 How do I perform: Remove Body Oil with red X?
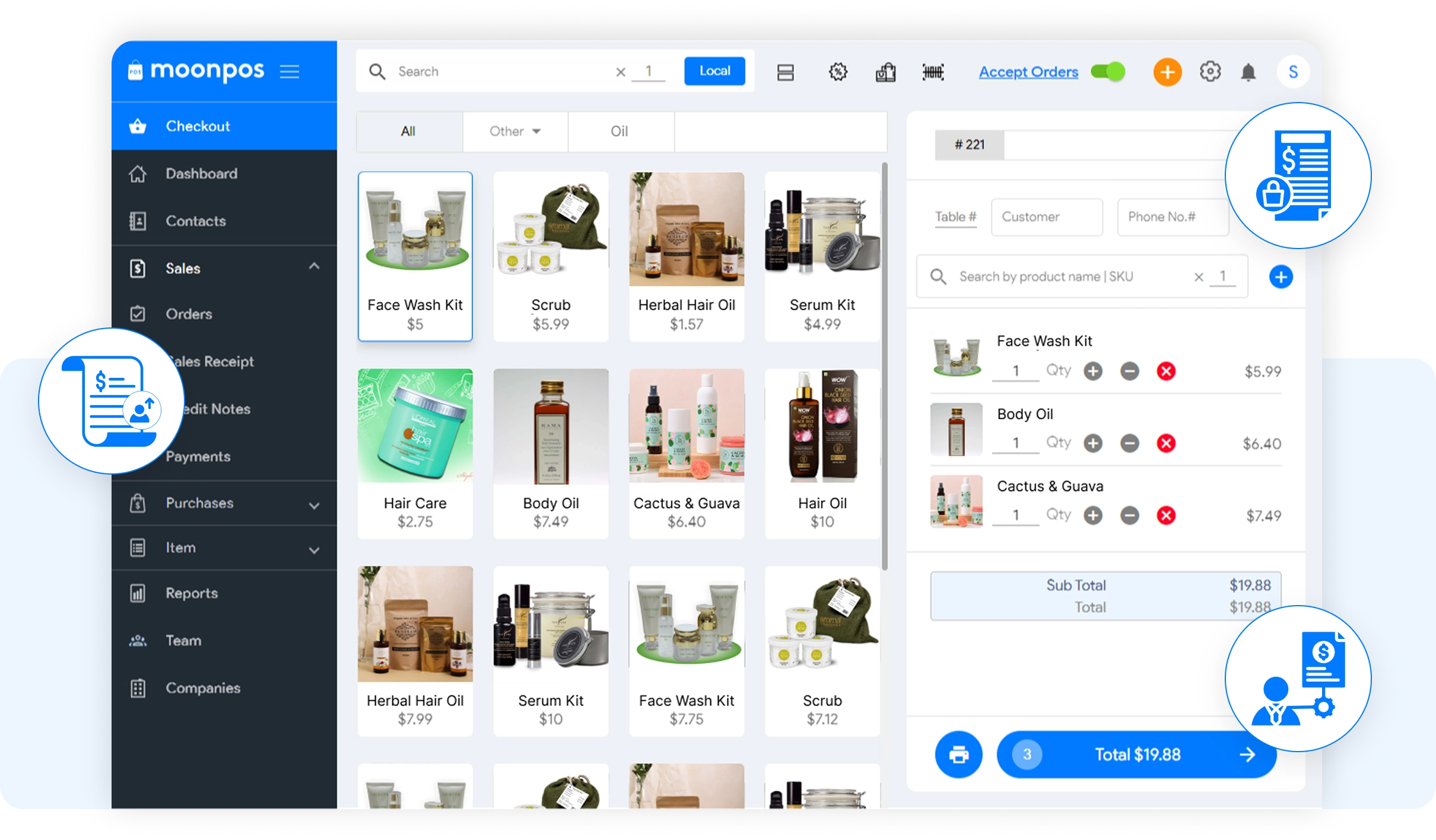coord(1166,443)
